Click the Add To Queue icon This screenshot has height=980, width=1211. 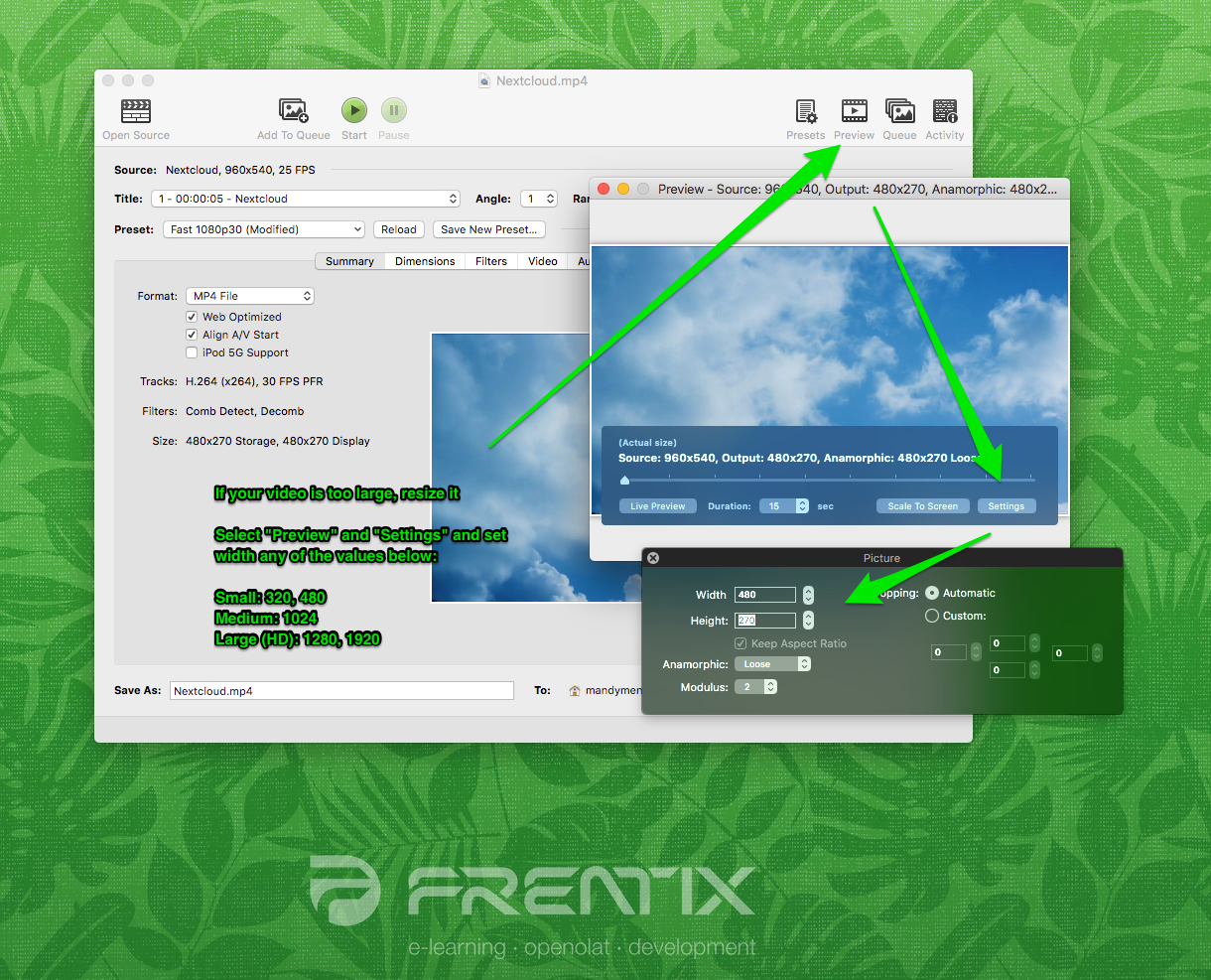pos(294,111)
